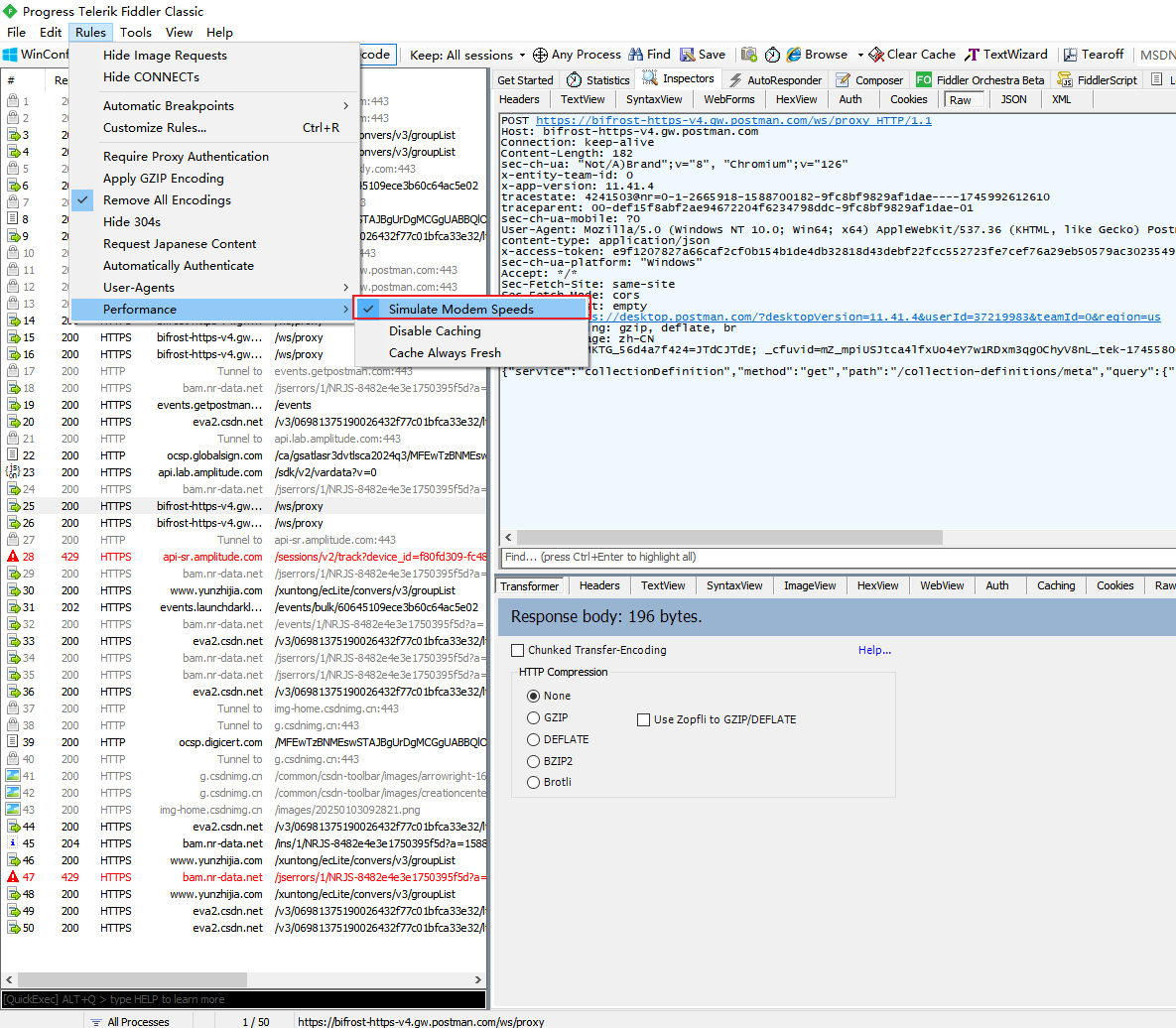This screenshot has height=1028, width=1176.
Task: Click the timer stopwatch toolbar icon
Action: pos(772,55)
